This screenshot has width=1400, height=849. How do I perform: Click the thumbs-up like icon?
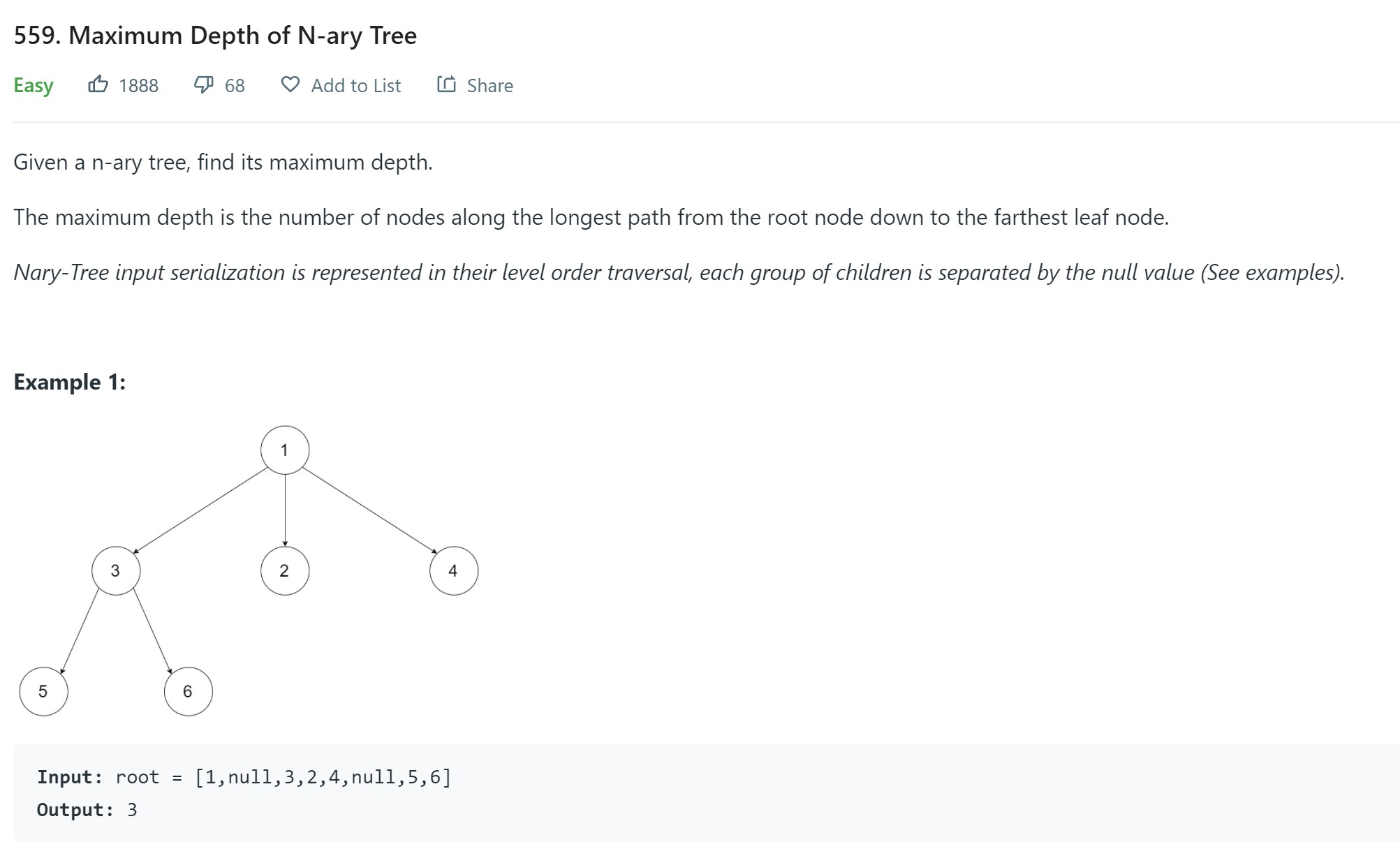pyautogui.click(x=98, y=84)
